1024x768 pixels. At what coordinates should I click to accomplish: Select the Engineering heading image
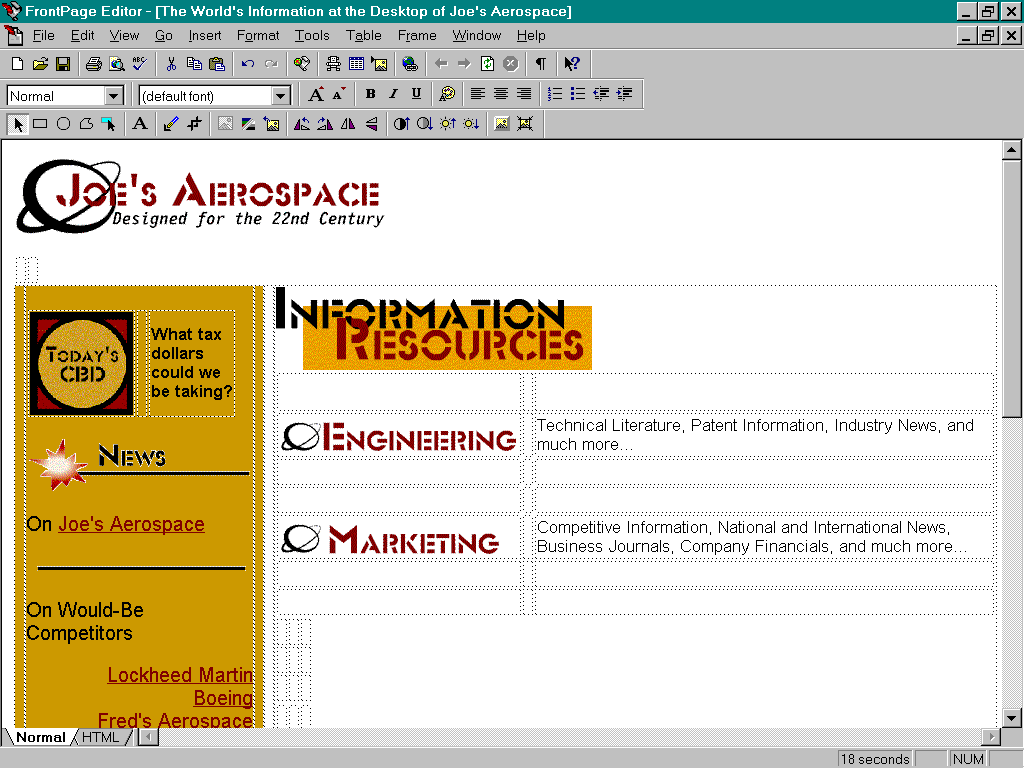coord(399,437)
